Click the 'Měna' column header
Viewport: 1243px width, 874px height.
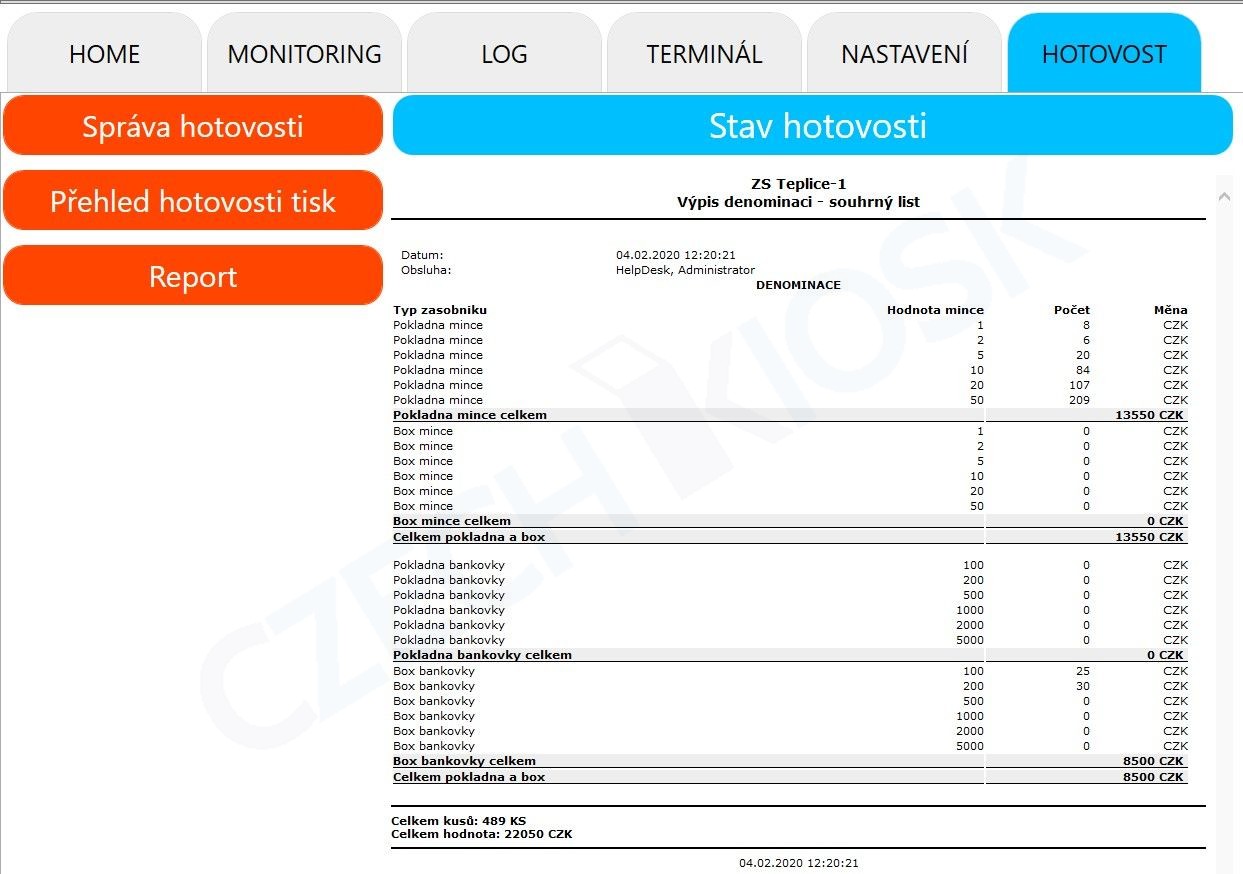tap(1171, 310)
